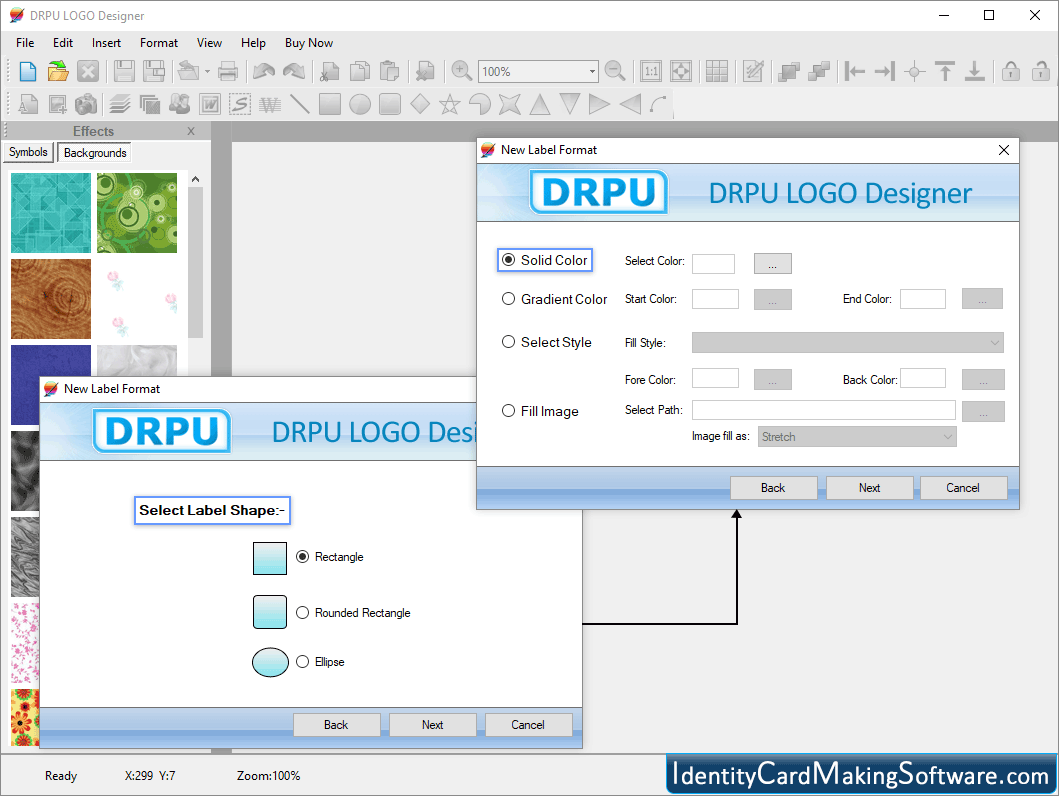Click the open folder toolbar icon
This screenshot has width=1059, height=796.
pyautogui.click(x=58, y=71)
